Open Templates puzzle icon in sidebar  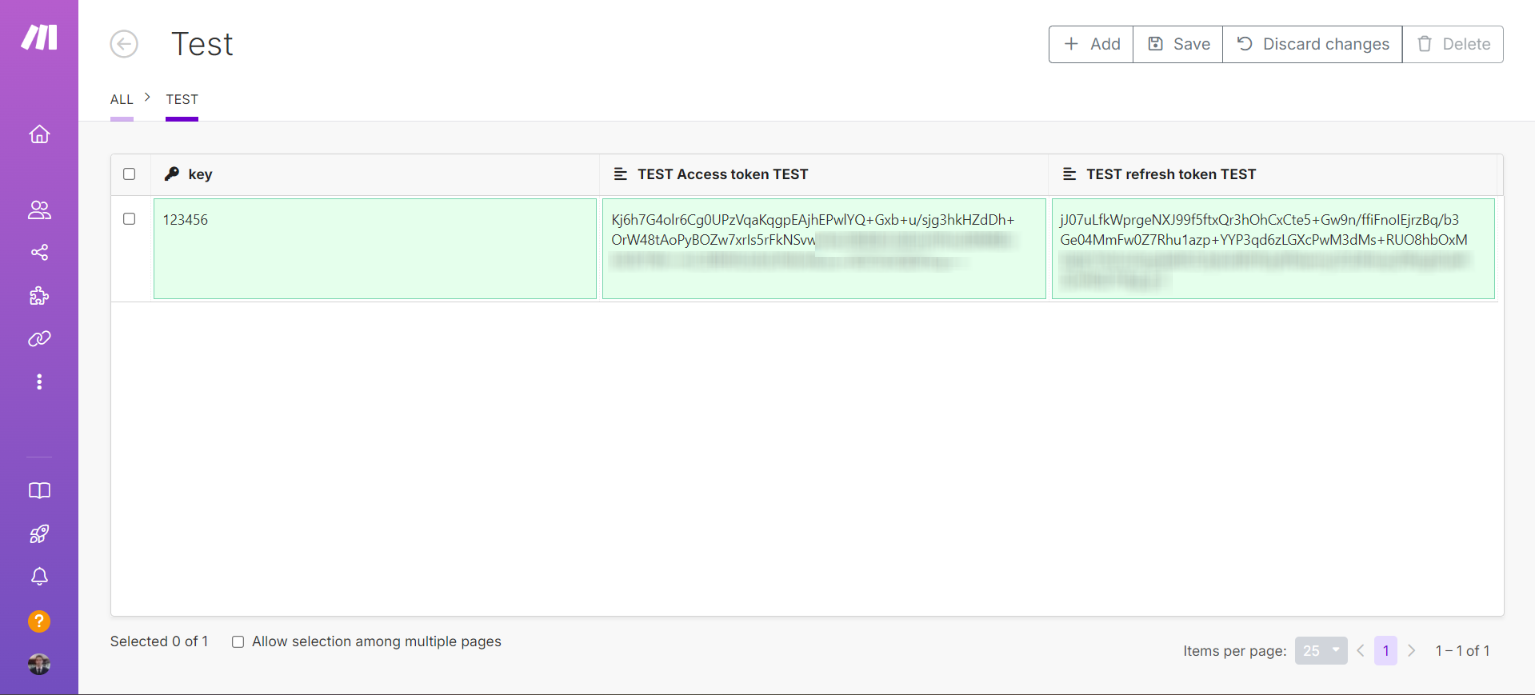[x=39, y=296]
